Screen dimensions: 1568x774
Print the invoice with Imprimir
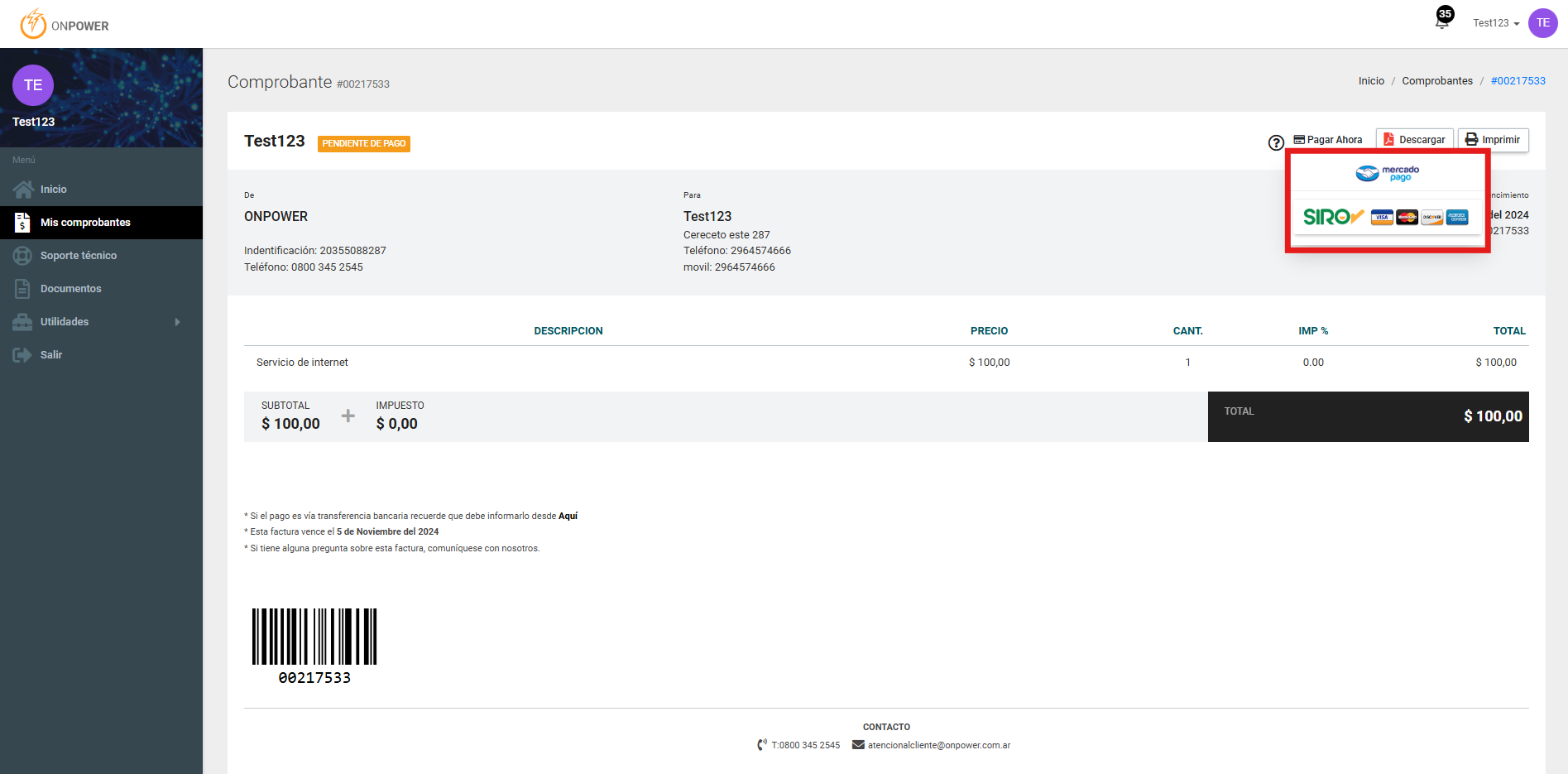coord(1493,140)
